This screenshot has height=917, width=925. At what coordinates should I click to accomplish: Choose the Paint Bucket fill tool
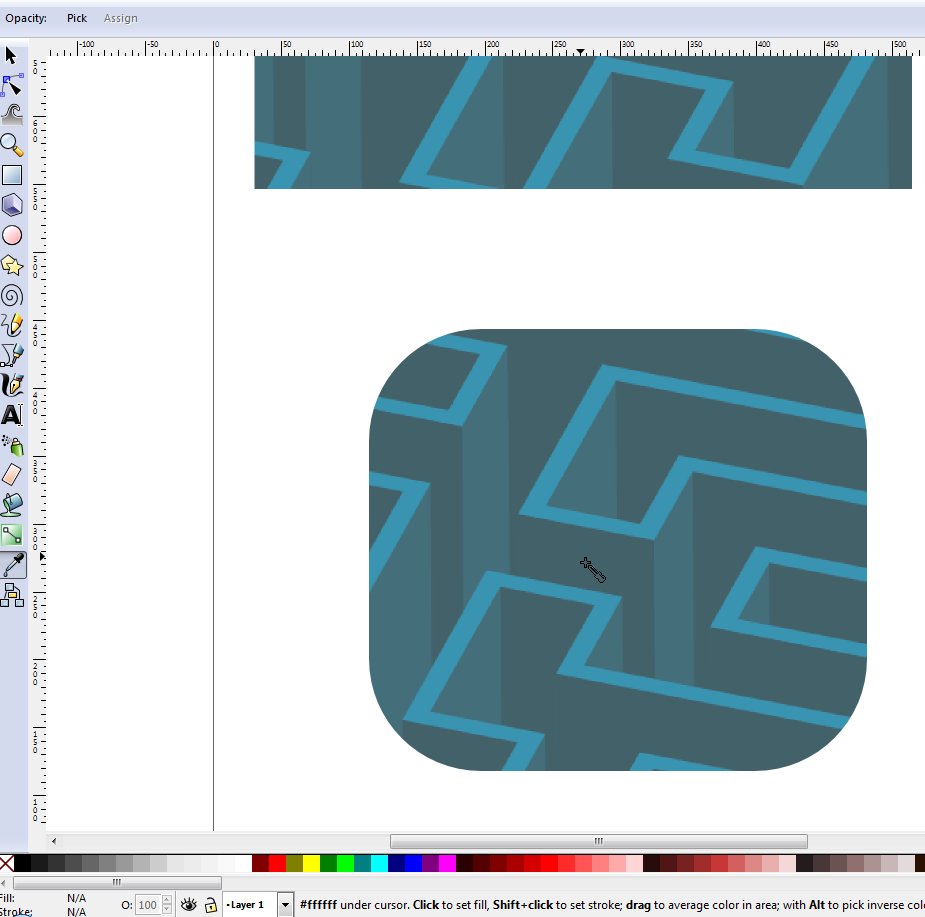click(12, 504)
